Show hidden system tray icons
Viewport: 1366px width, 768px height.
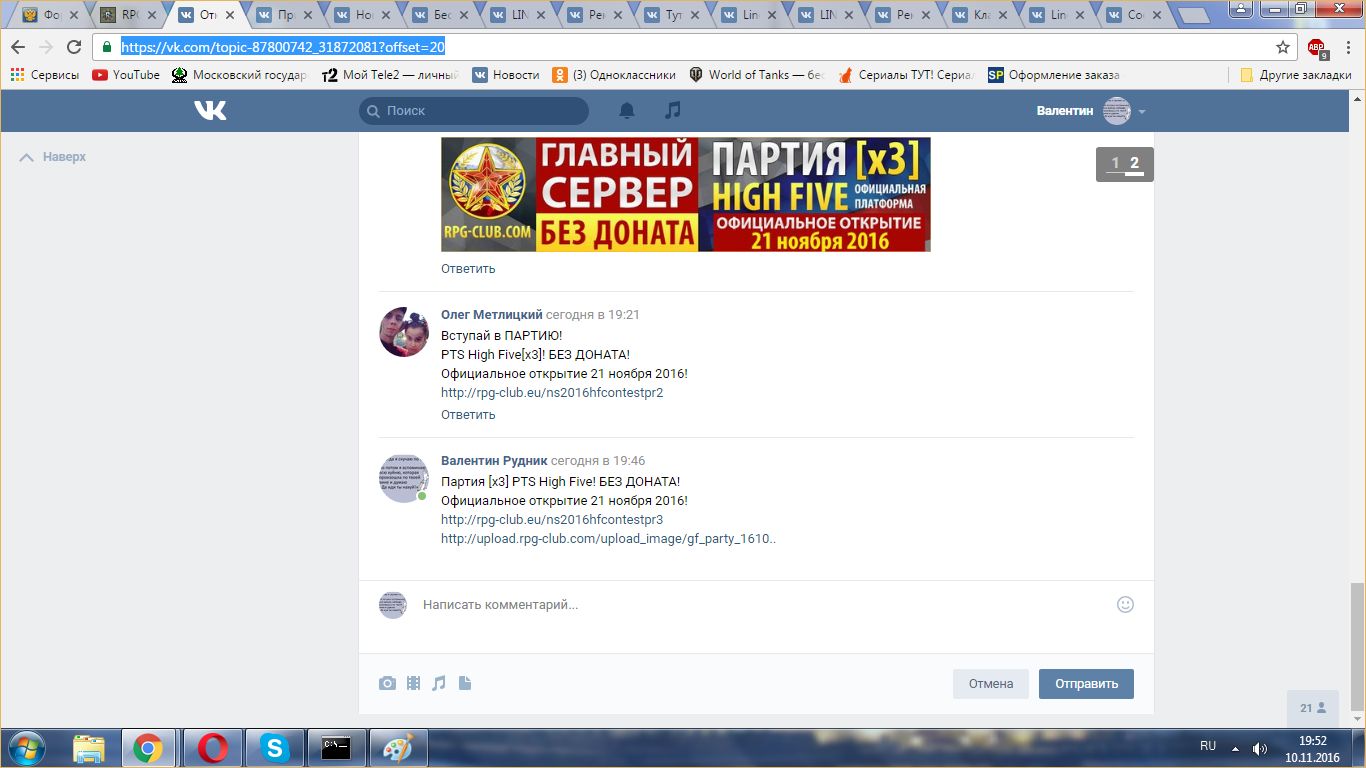tap(1233, 748)
